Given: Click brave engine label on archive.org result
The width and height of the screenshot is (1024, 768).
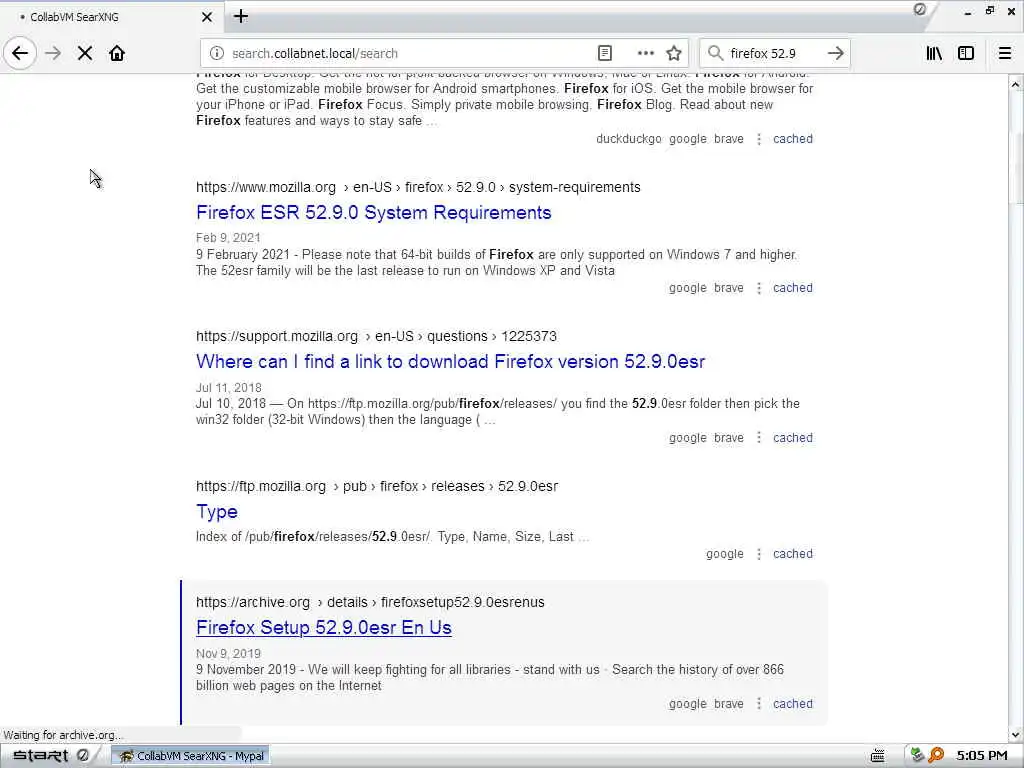Looking at the screenshot, I should coord(729,704).
